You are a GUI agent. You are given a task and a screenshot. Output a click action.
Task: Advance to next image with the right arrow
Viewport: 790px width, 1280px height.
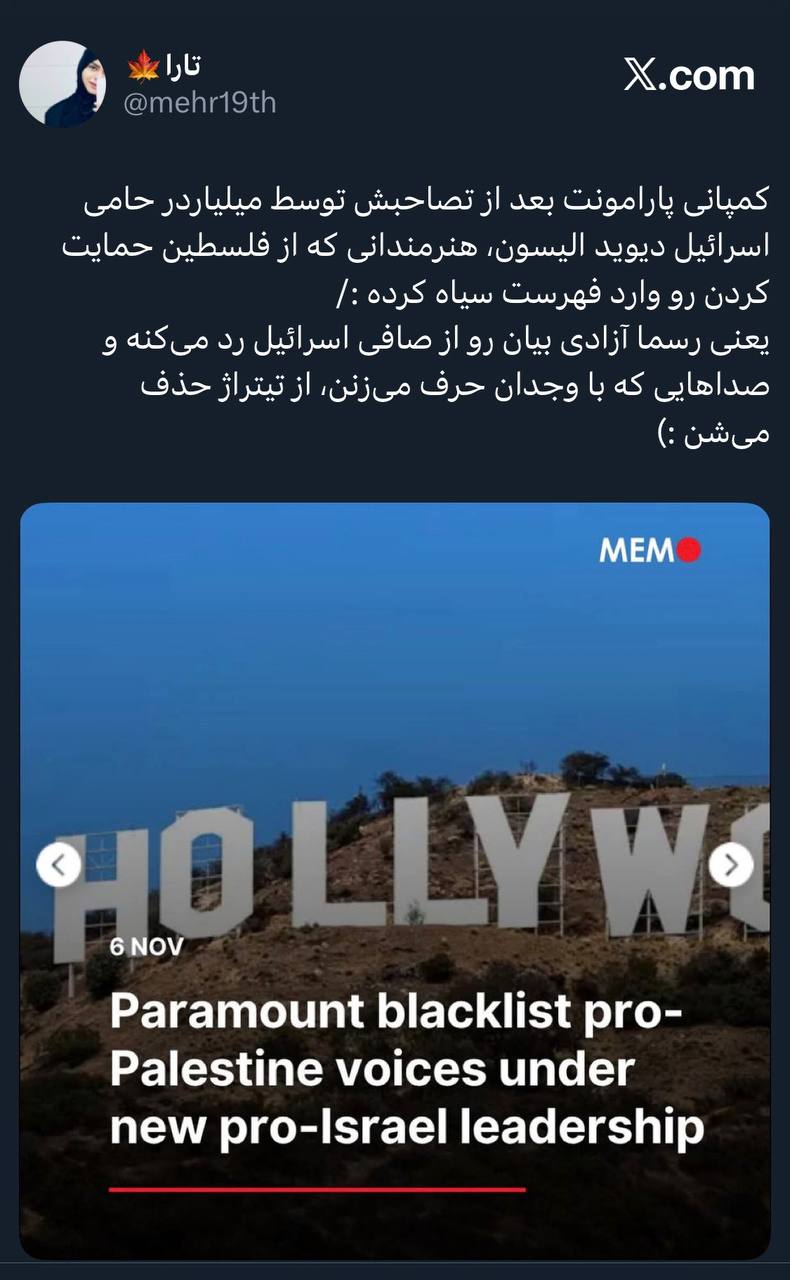(731, 864)
